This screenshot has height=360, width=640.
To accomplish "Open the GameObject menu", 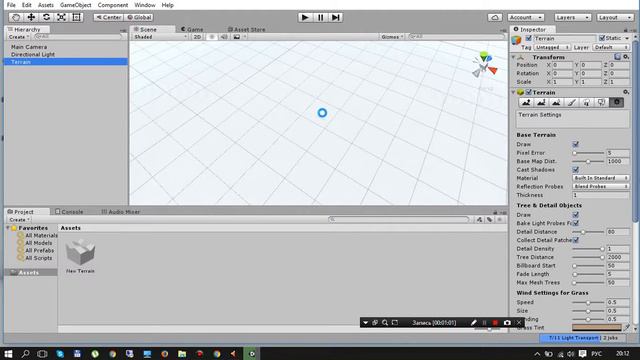I will pyautogui.click(x=76, y=5).
